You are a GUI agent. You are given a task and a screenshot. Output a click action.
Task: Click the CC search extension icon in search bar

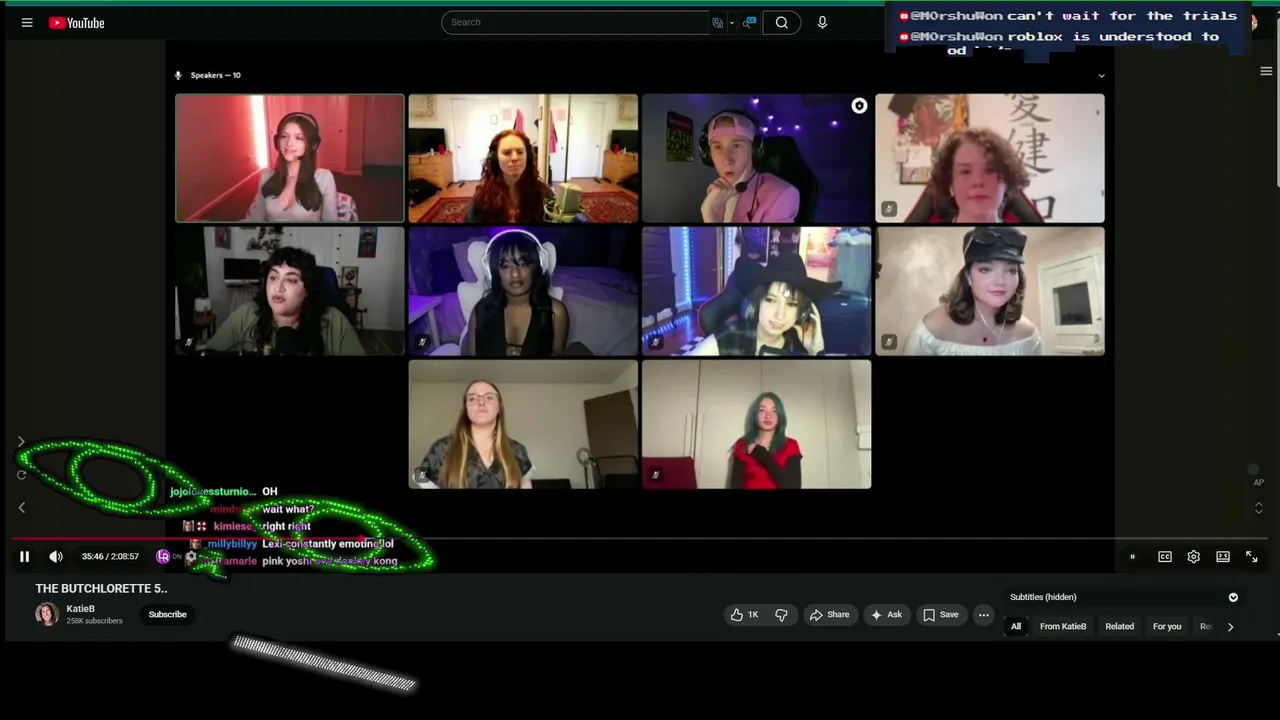(x=749, y=22)
